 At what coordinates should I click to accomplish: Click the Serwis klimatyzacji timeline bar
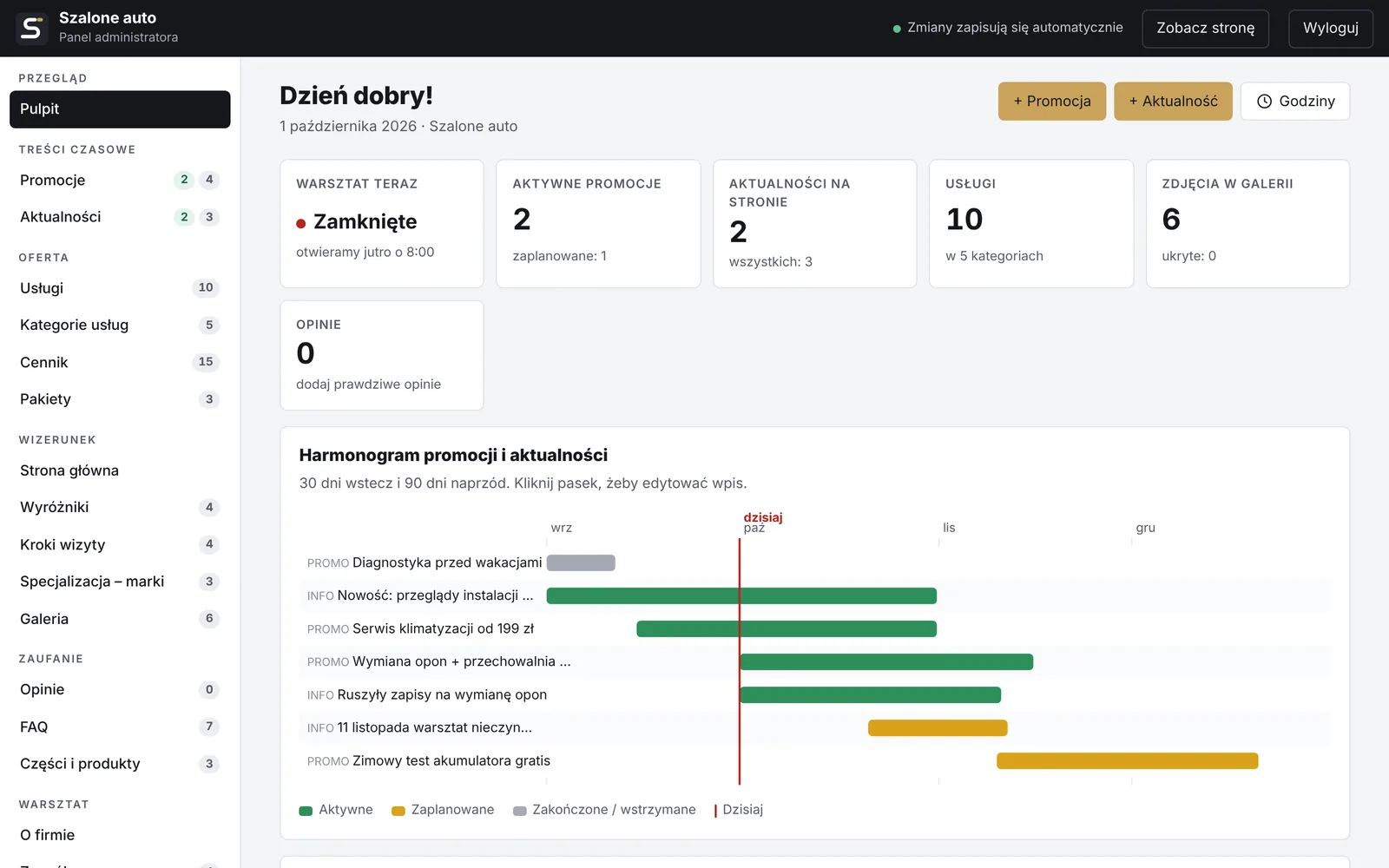point(787,628)
